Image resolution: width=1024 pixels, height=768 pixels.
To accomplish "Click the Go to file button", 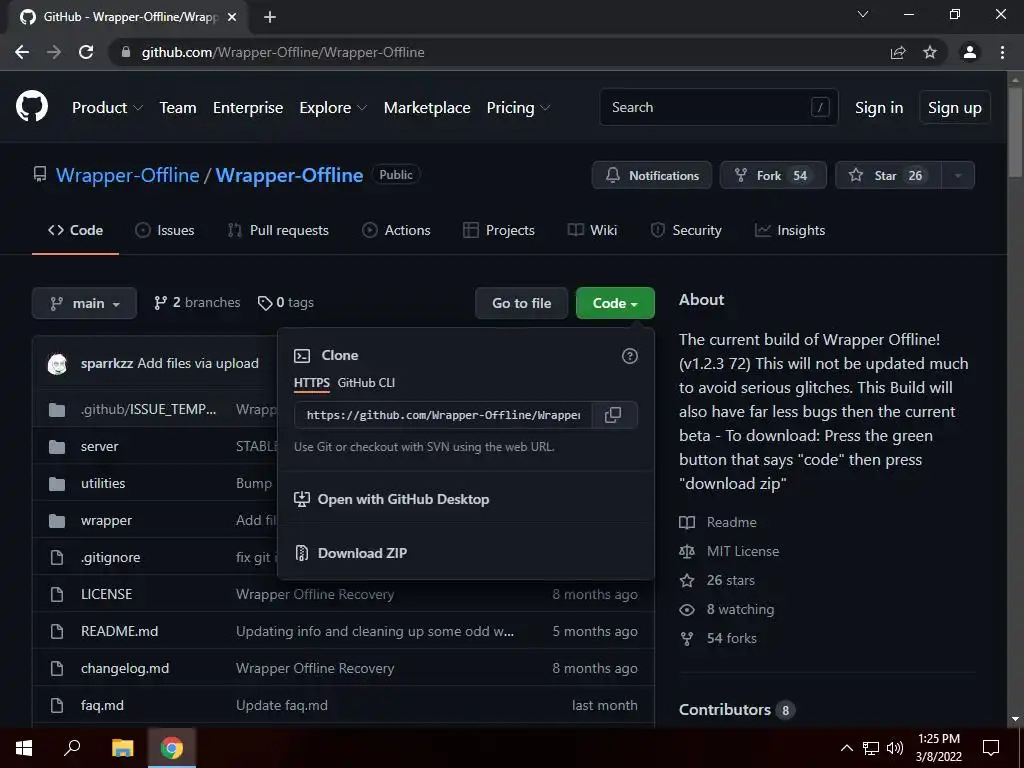I will pyautogui.click(x=522, y=304).
